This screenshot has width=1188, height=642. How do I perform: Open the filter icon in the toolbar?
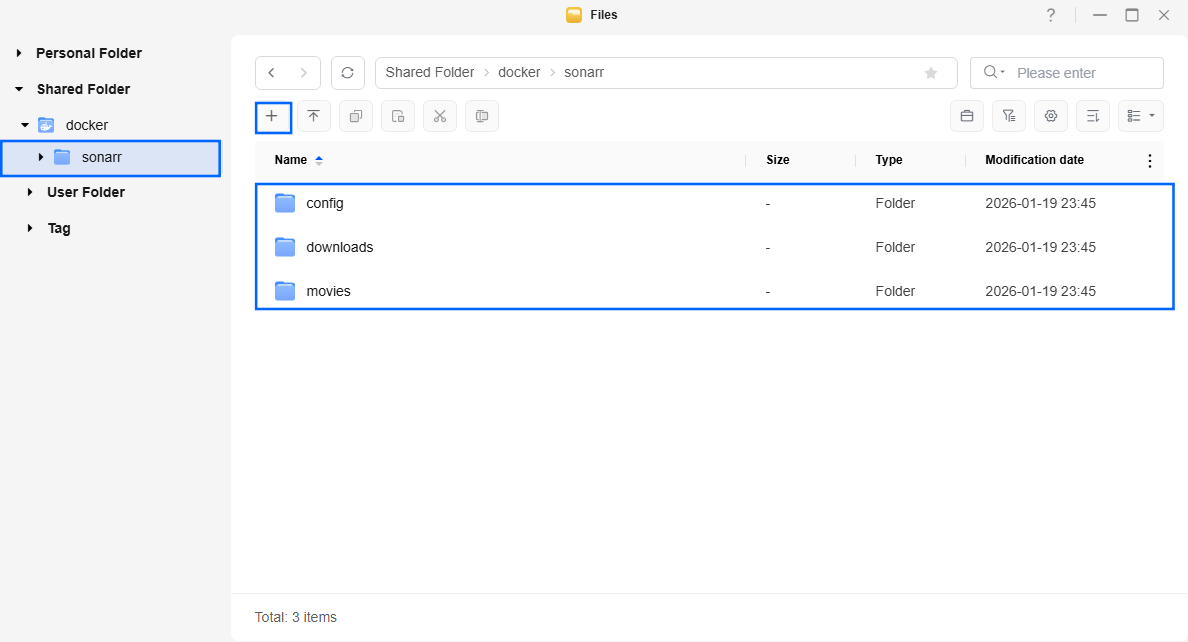point(1008,116)
